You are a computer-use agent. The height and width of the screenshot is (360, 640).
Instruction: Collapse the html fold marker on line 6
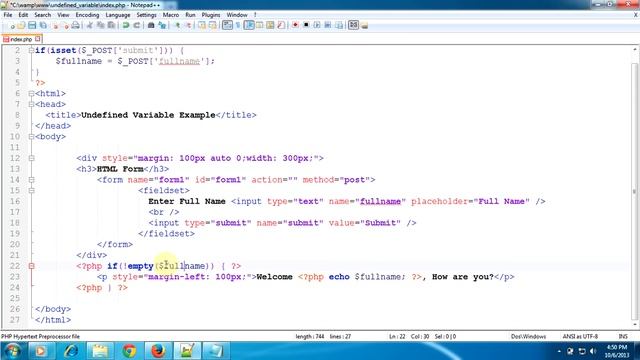[x=31, y=93]
